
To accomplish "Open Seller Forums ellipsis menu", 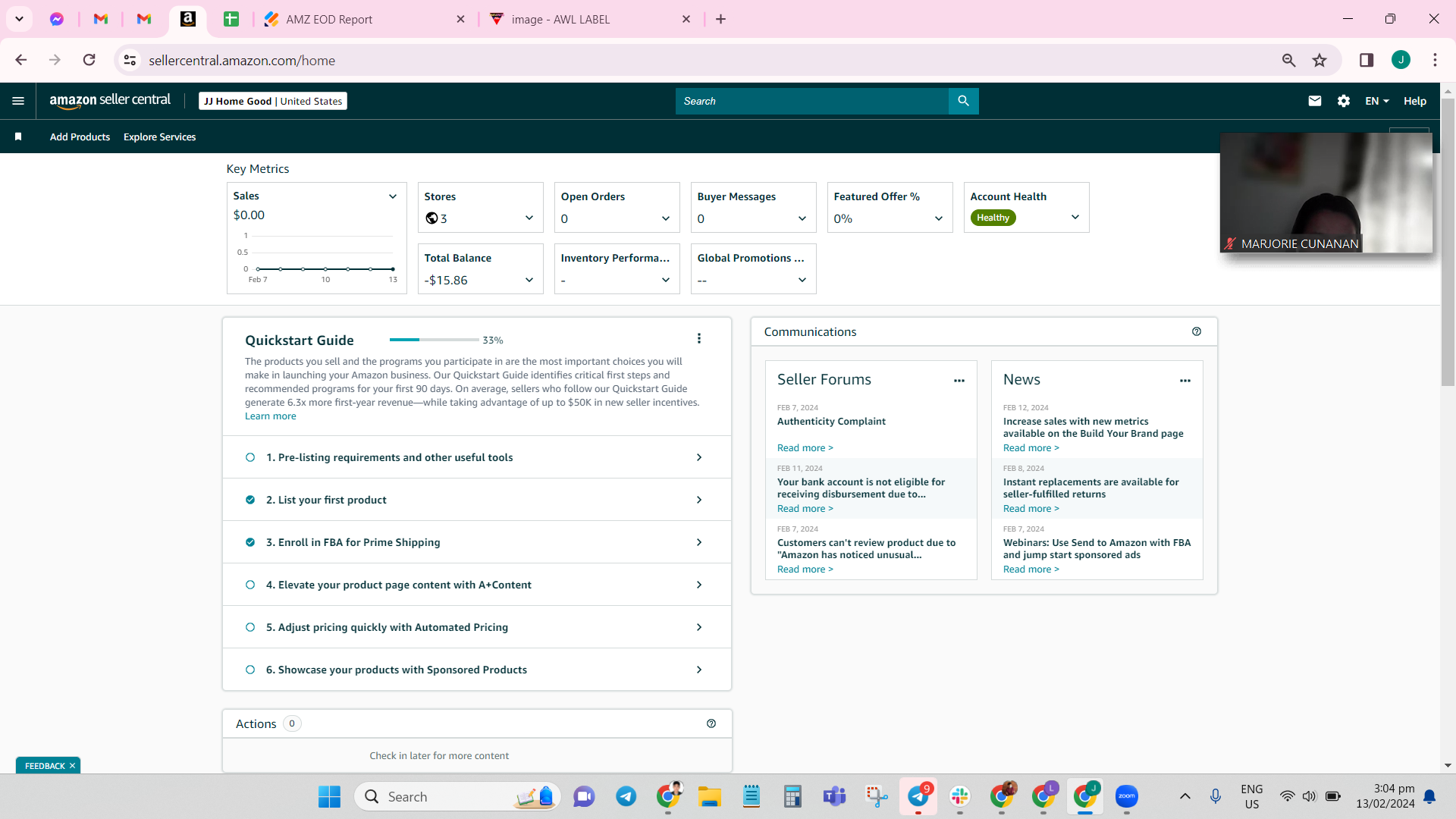I will point(959,381).
